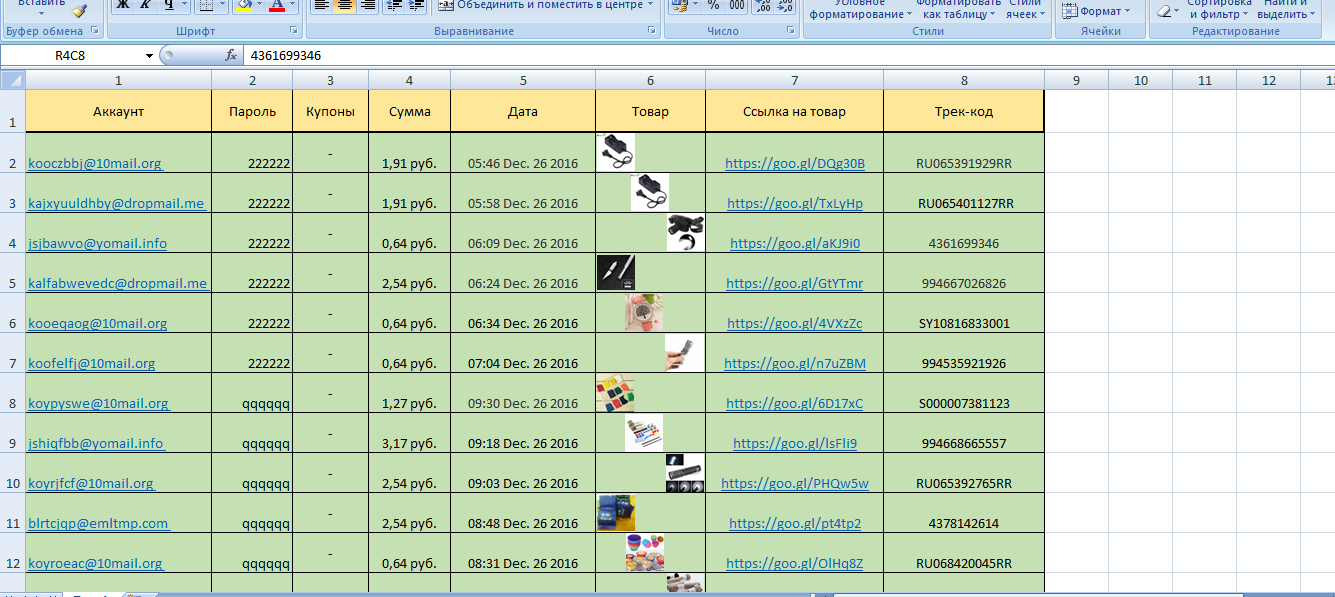
Task: Open the 'Буфер обмена' dialog launcher
Action: point(93,32)
